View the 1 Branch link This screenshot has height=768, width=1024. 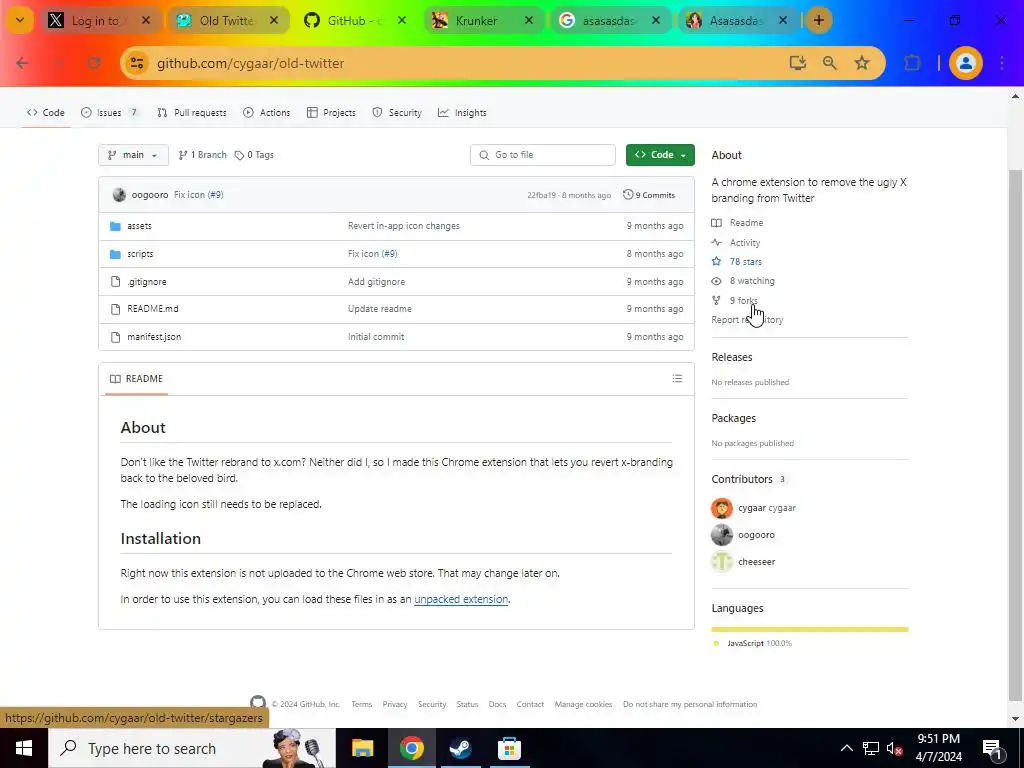[x=202, y=155]
